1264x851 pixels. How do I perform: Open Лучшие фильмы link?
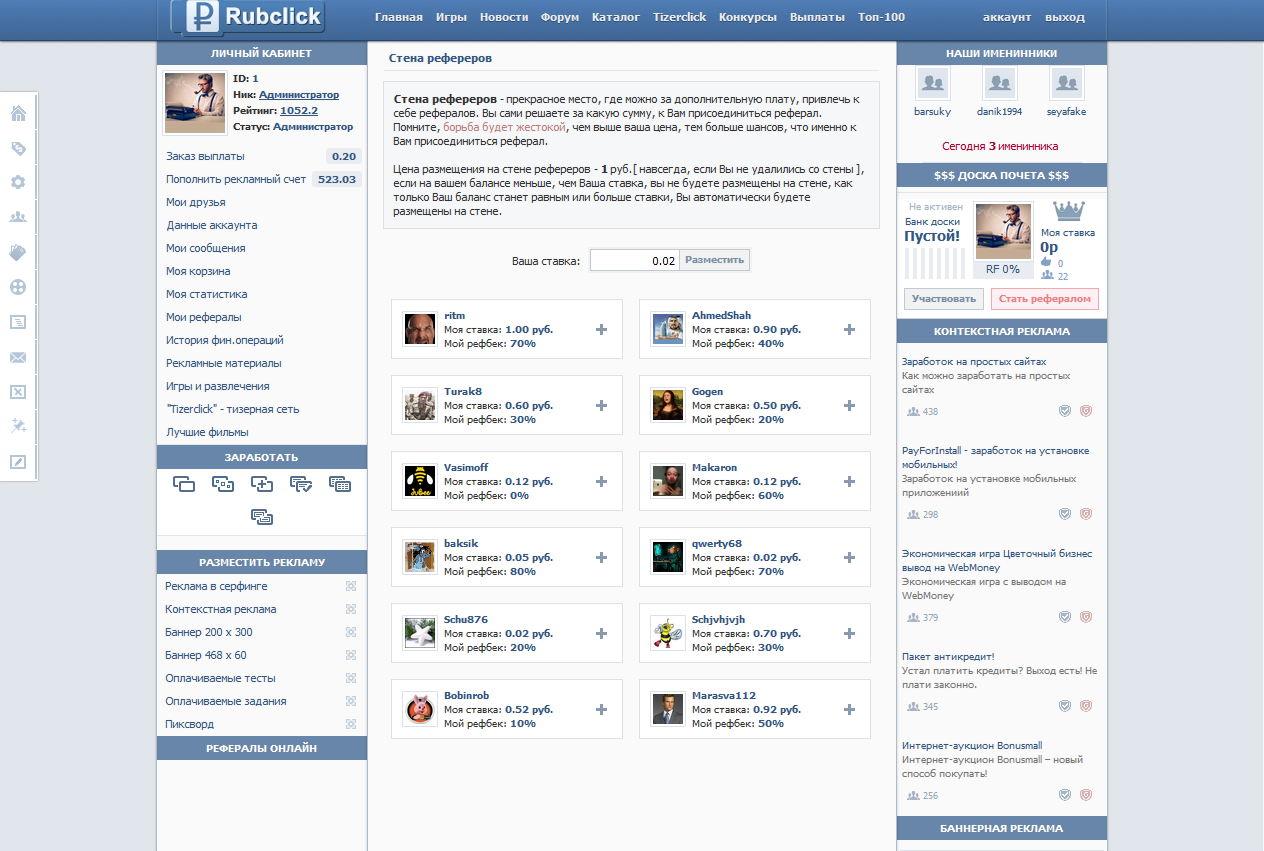click(207, 432)
